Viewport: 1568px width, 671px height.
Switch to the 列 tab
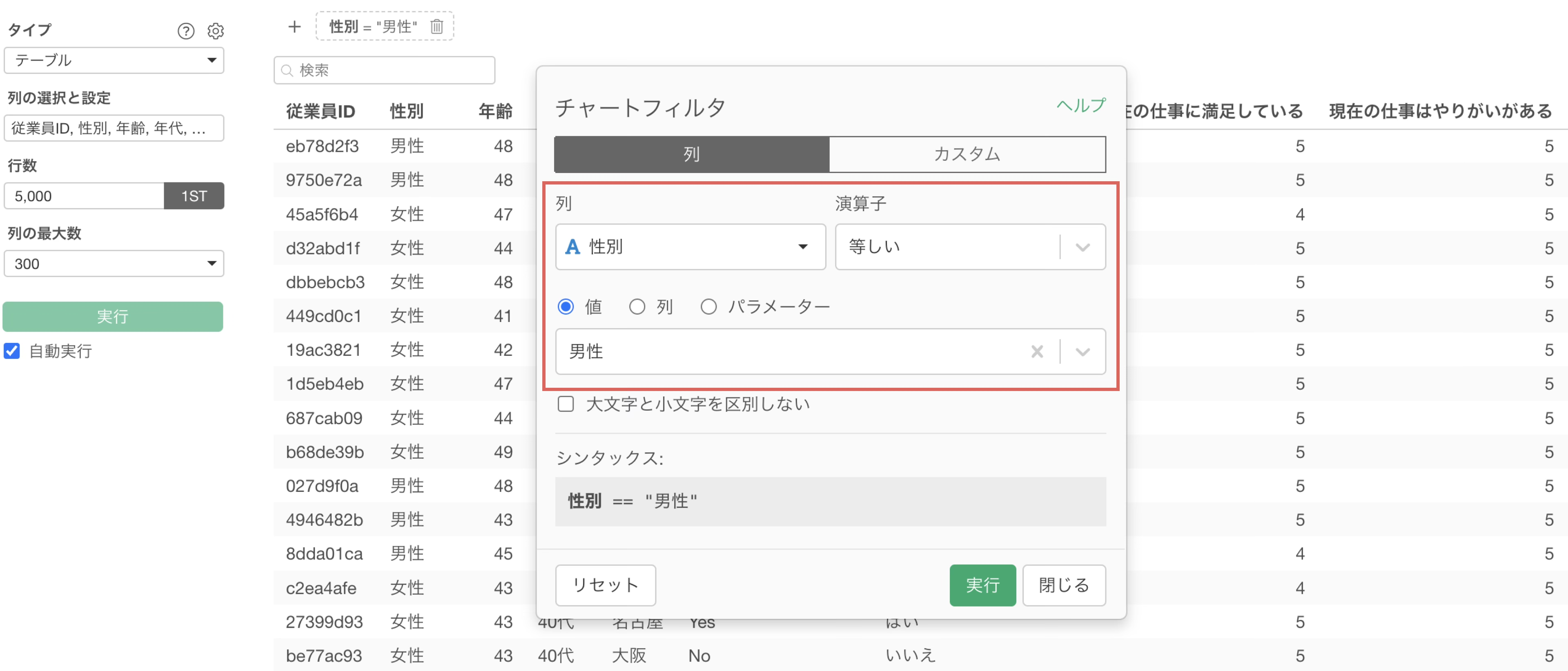[691, 154]
